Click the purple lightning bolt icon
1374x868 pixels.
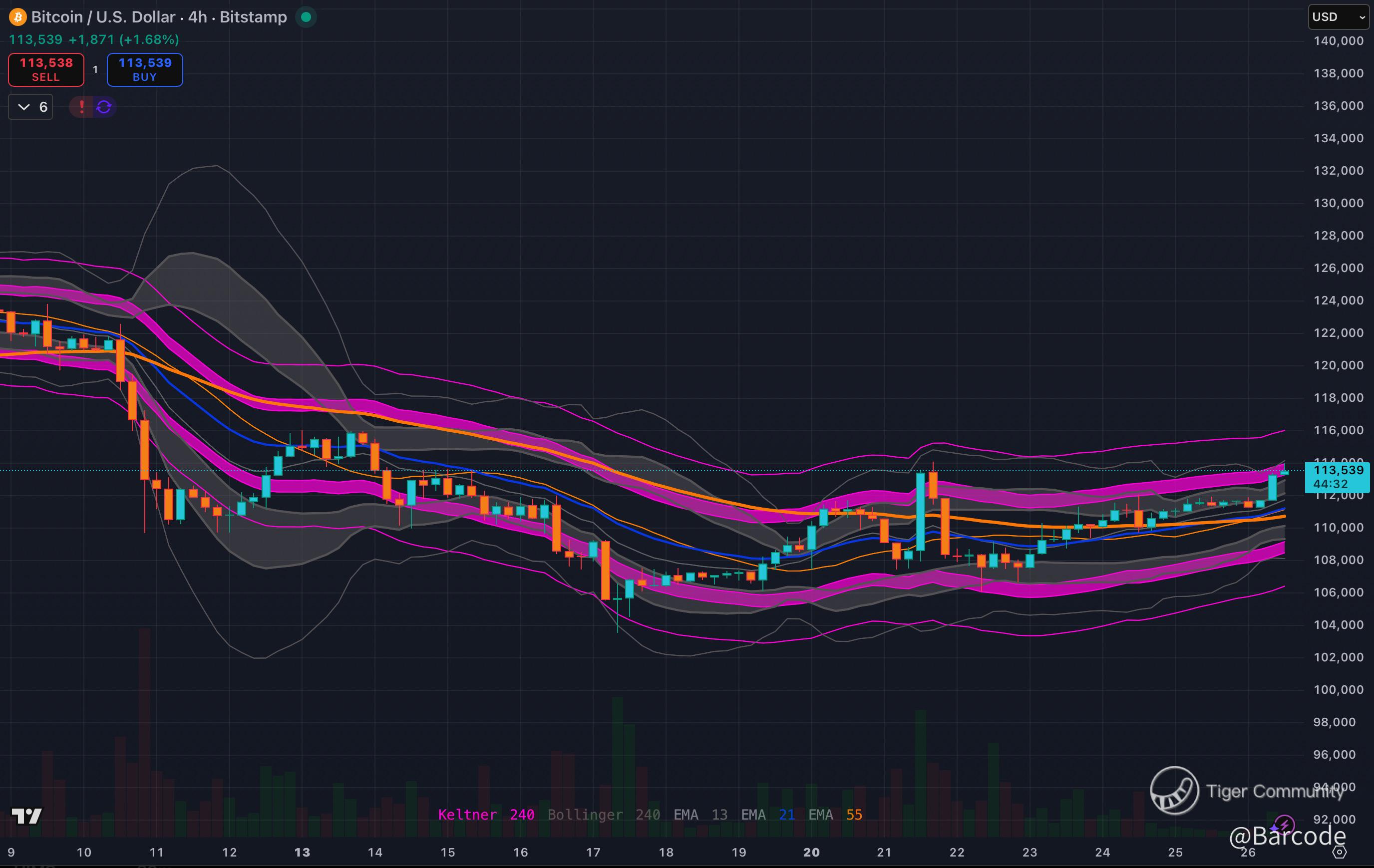(1284, 825)
